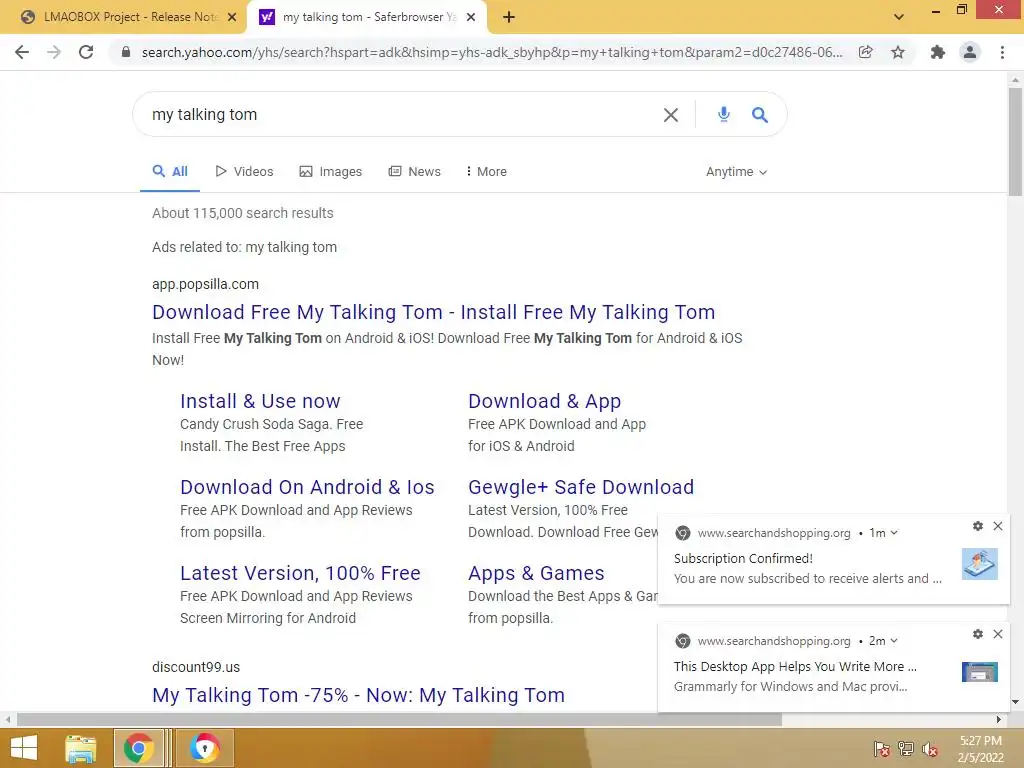The height and width of the screenshot is (768, 1024).
Task: Open the second Chromium-style taskbar icon
Action: tap(204, 748)
